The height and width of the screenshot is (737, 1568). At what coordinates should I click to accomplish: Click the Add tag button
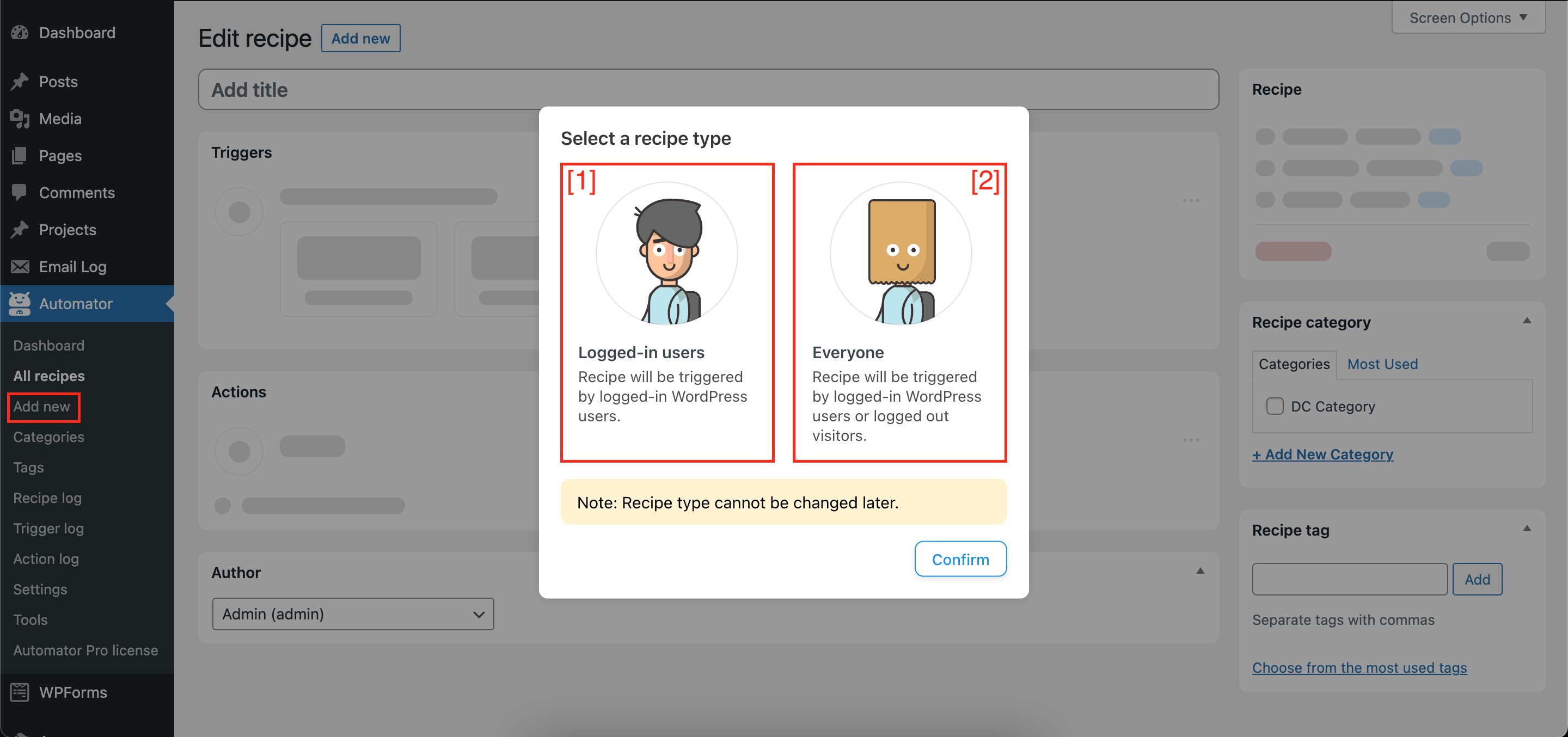point(1477,579)
